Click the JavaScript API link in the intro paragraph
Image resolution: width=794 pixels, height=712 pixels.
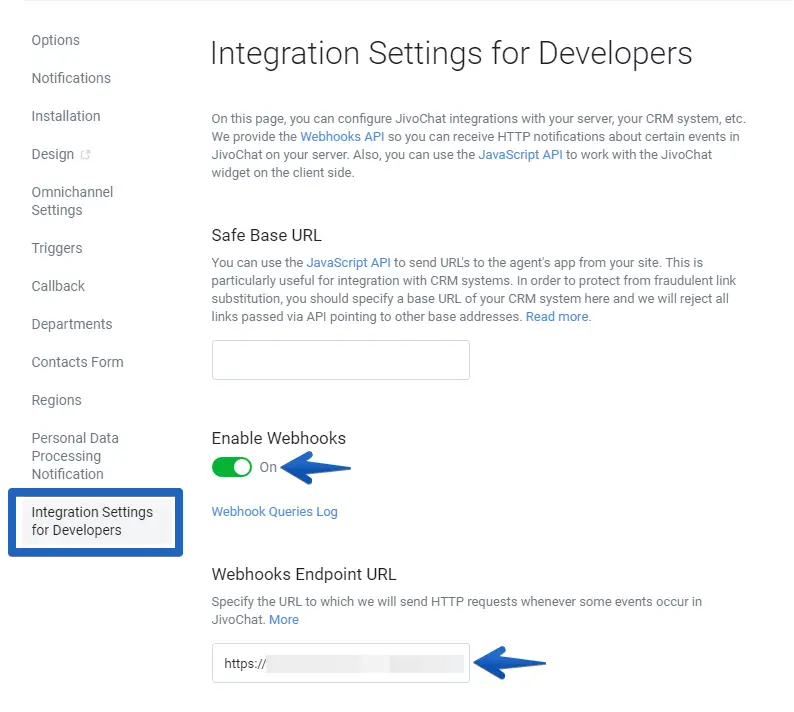click(520, 154)
